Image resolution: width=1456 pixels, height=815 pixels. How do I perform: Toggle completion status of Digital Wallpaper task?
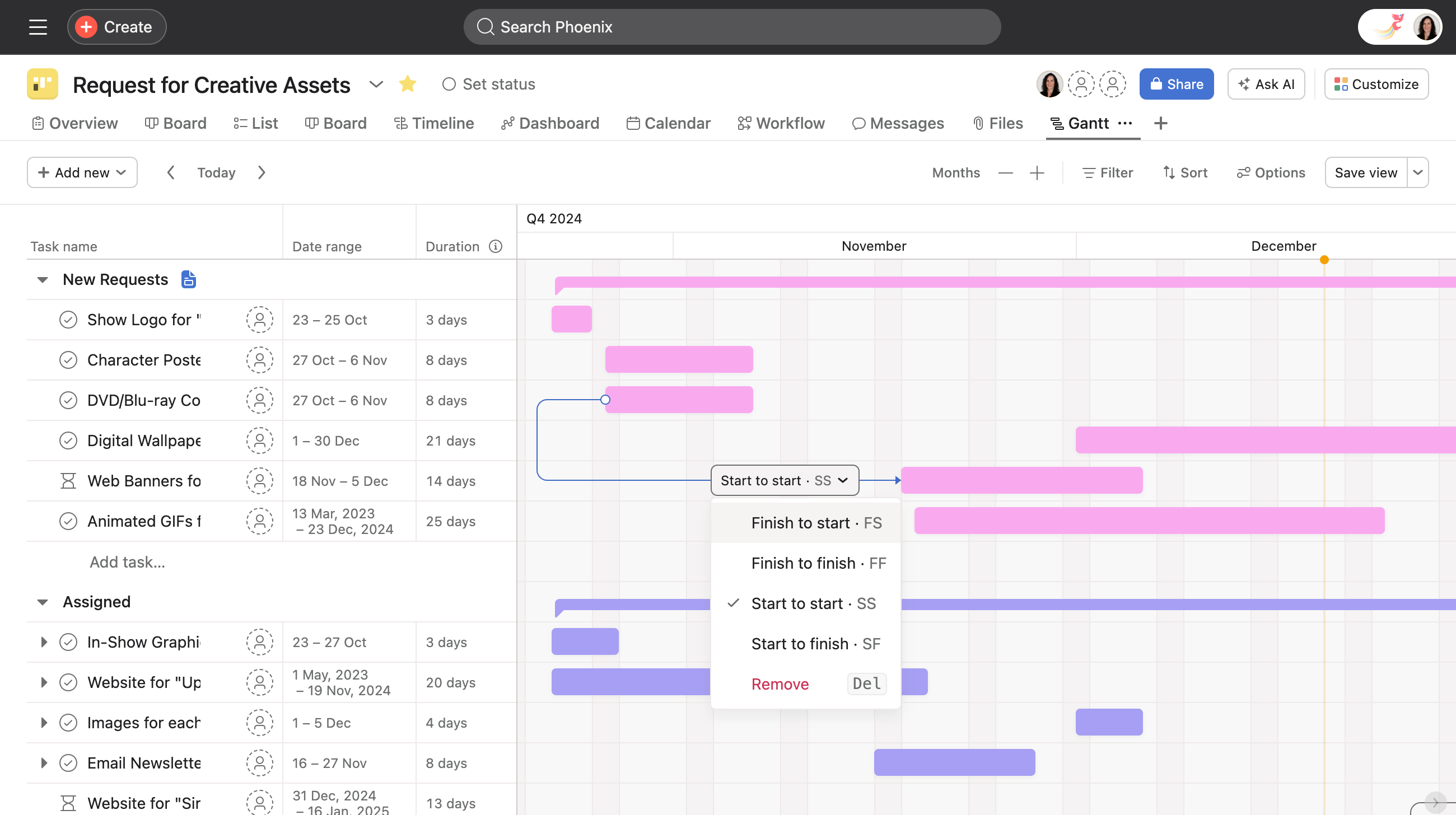[x=67, y=440]
